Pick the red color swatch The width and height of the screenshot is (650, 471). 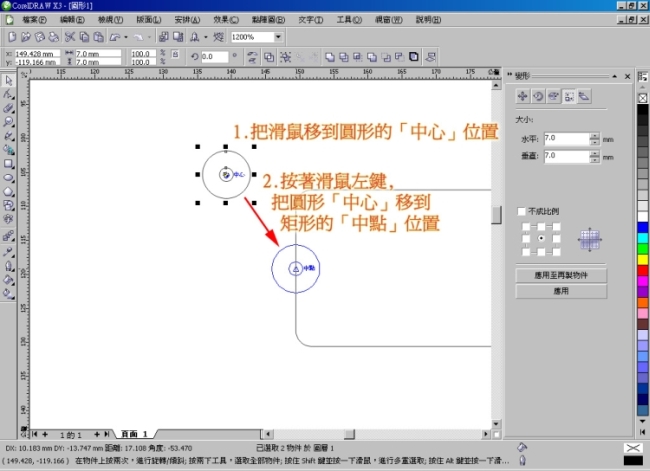[643, 270]
